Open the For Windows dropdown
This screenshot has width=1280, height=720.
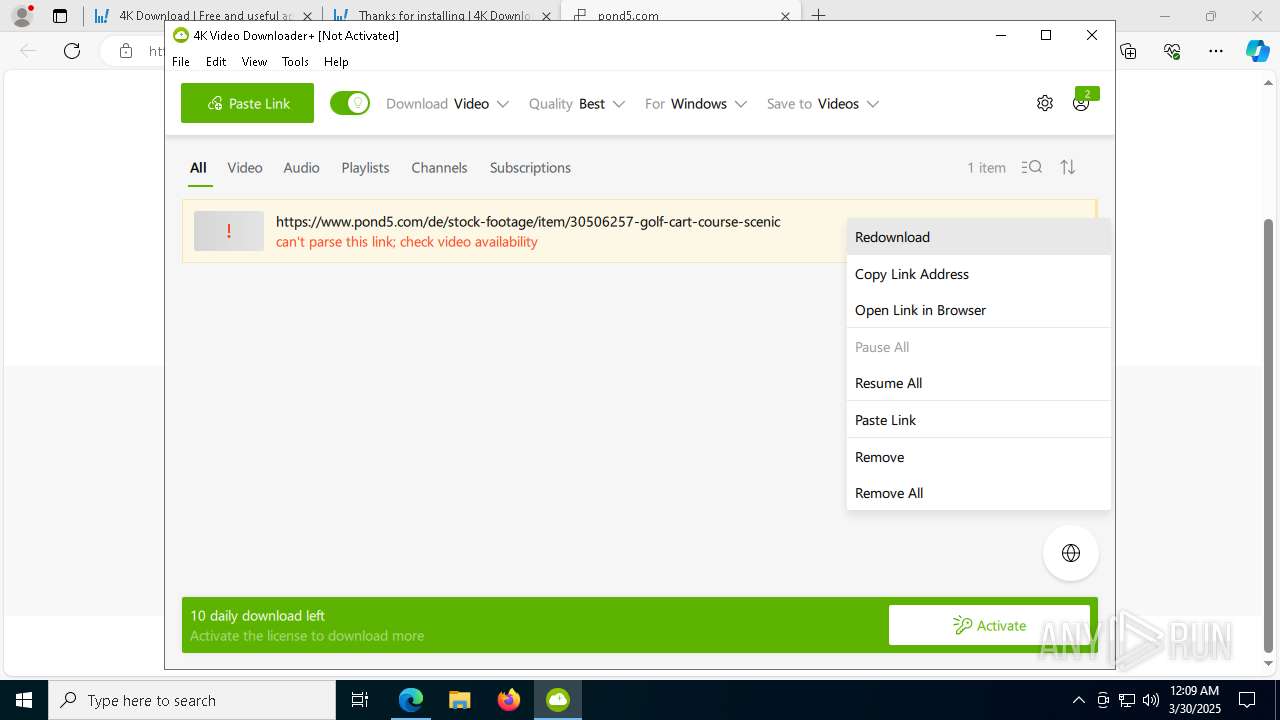[x=696, y=103]
